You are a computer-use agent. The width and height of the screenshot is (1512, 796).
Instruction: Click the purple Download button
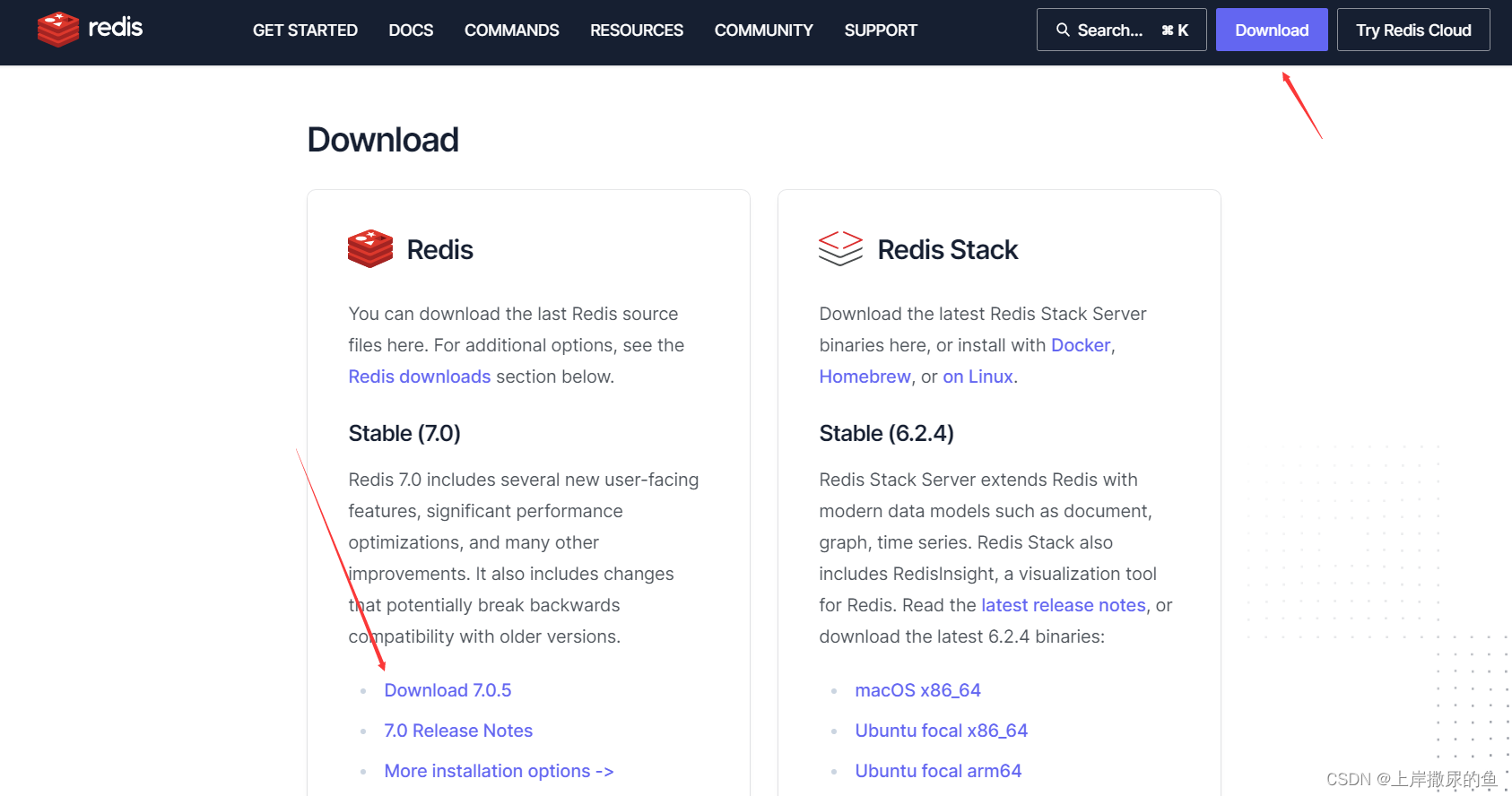pos(1272,30)
